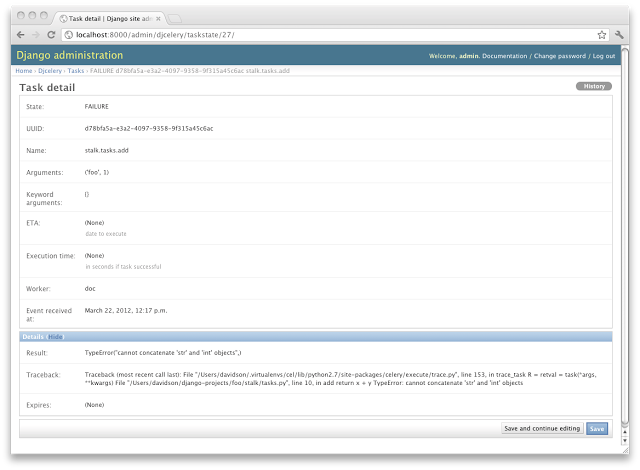Open the Chrome wrench settings menu
The image size is (640, 470).
point(619,34)
